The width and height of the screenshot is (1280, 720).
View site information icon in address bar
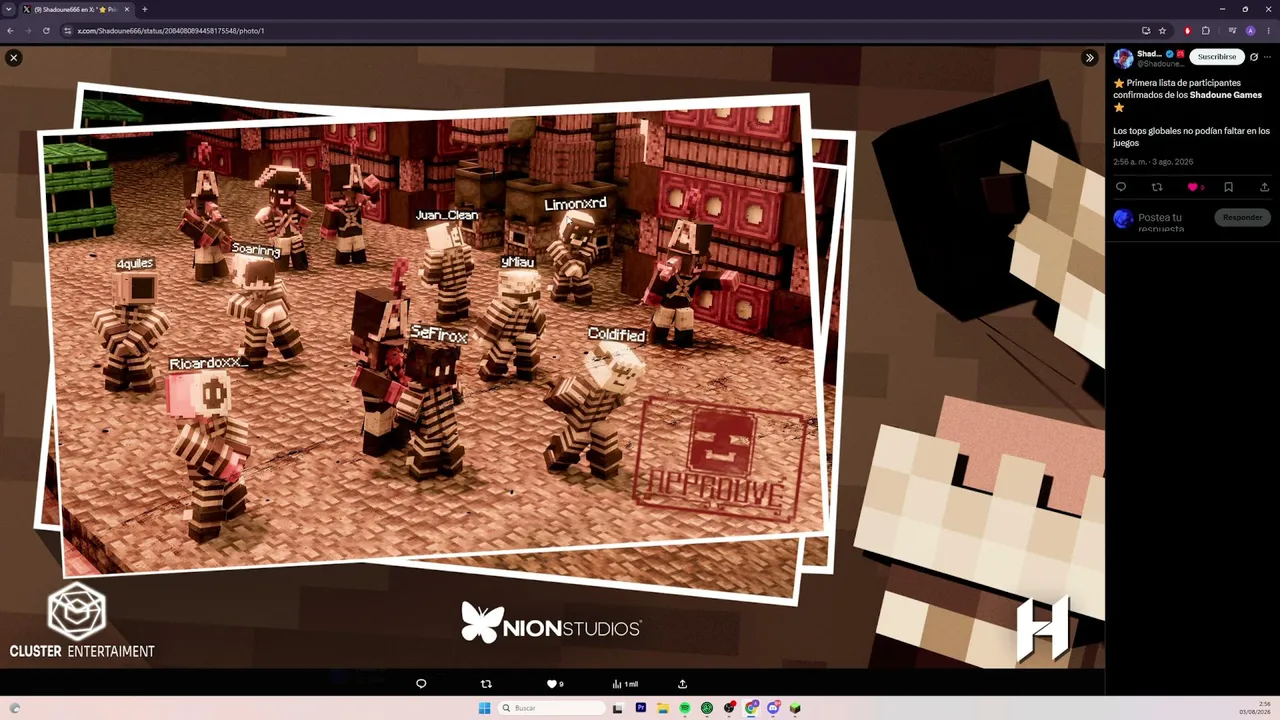pyautogui.click(x=68, y=31)
